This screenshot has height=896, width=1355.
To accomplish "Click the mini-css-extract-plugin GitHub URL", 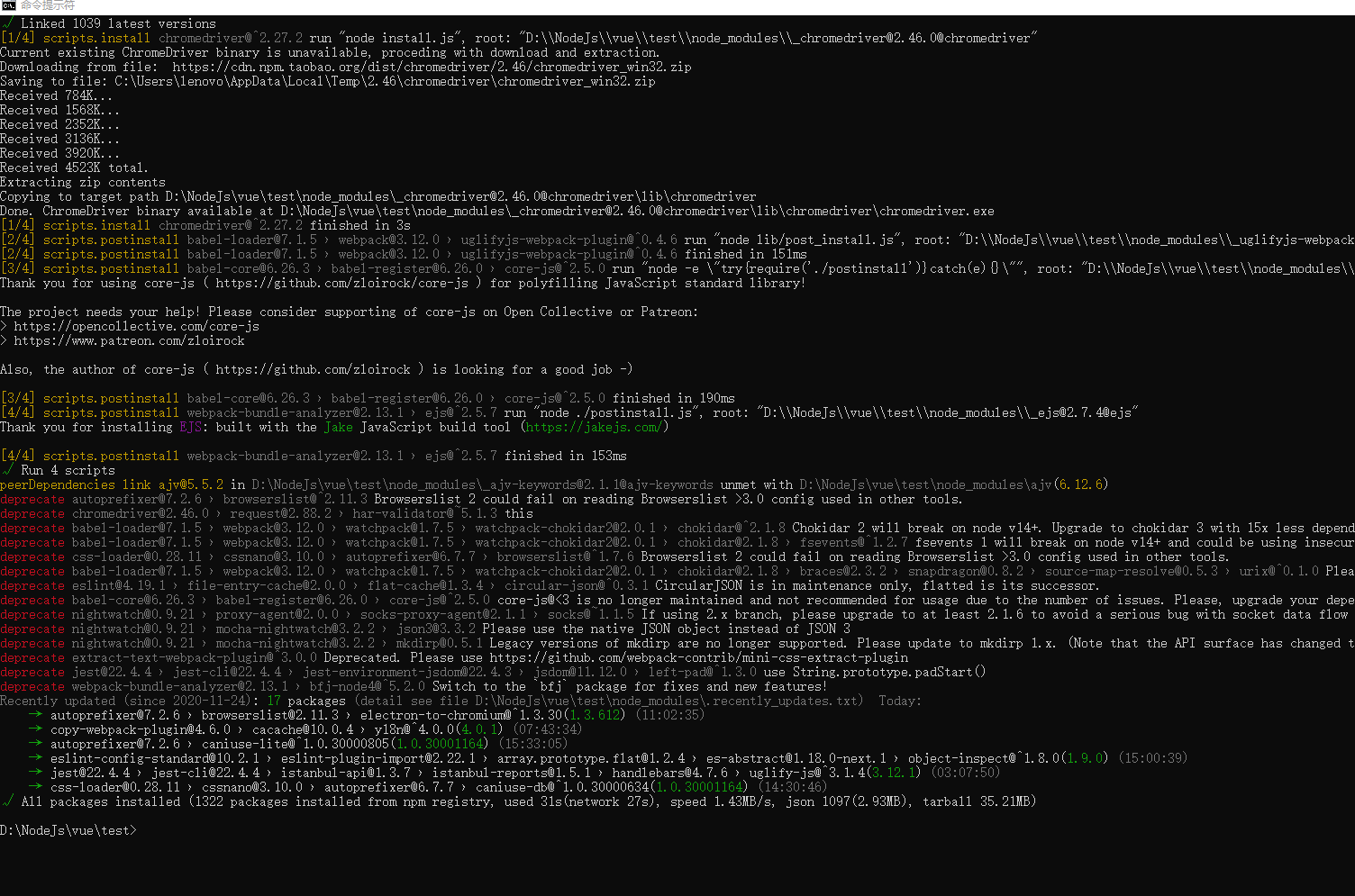I will click(698, 657).
